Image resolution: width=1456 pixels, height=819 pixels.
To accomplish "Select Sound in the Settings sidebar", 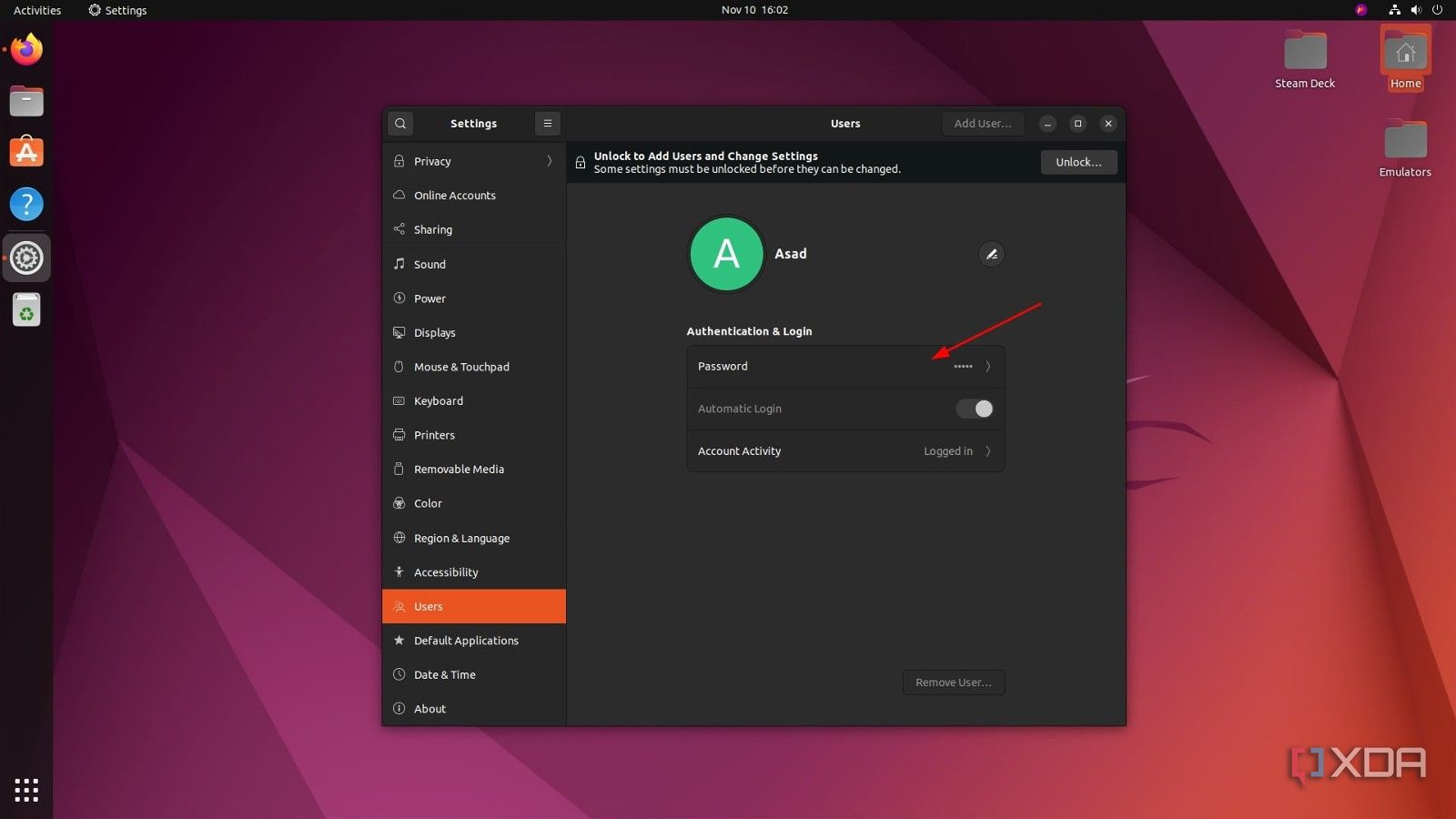I will point(430,264).
